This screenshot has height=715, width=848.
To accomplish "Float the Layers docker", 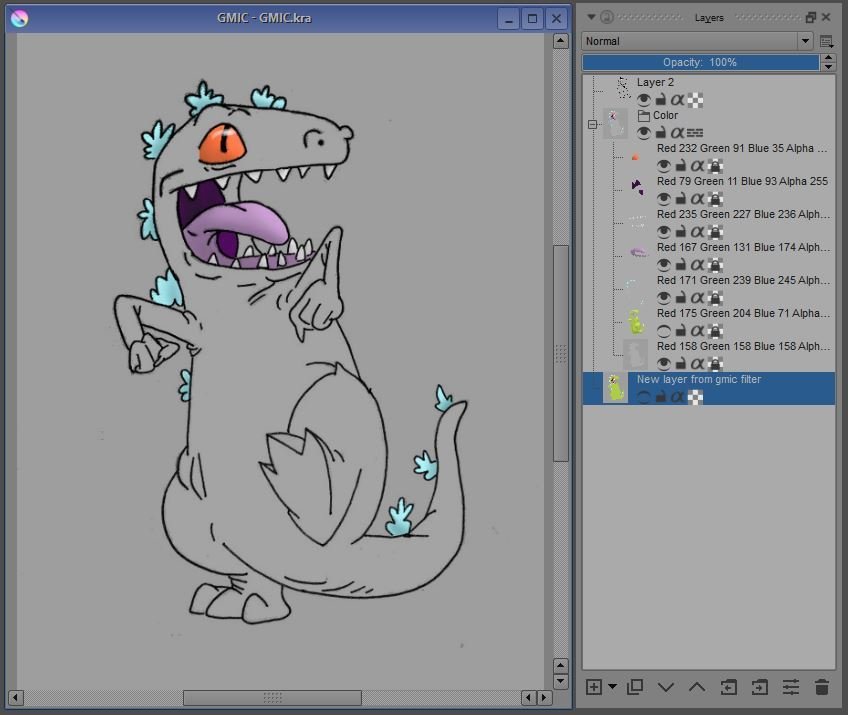I will point(810,17).
